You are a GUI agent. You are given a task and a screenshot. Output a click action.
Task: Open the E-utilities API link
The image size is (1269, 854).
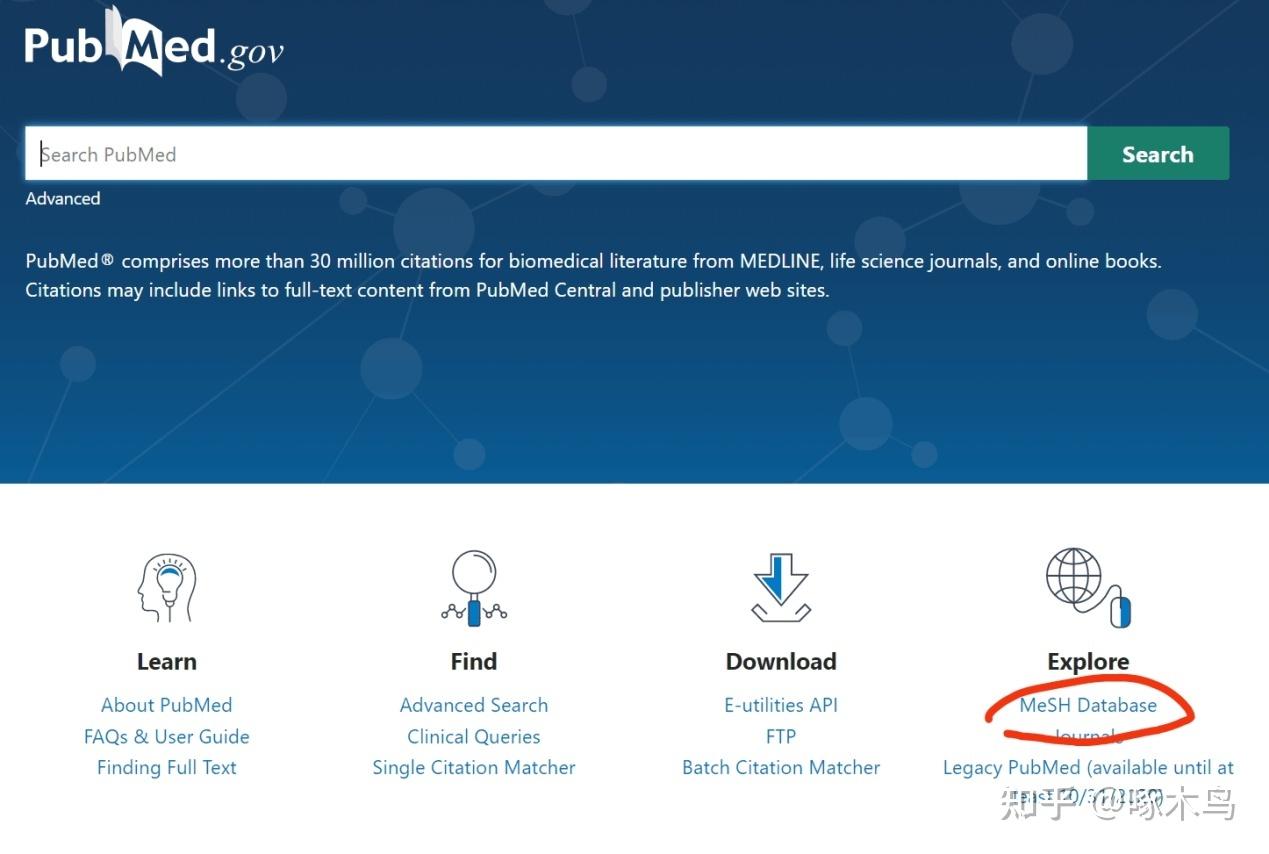click(781, 705)
